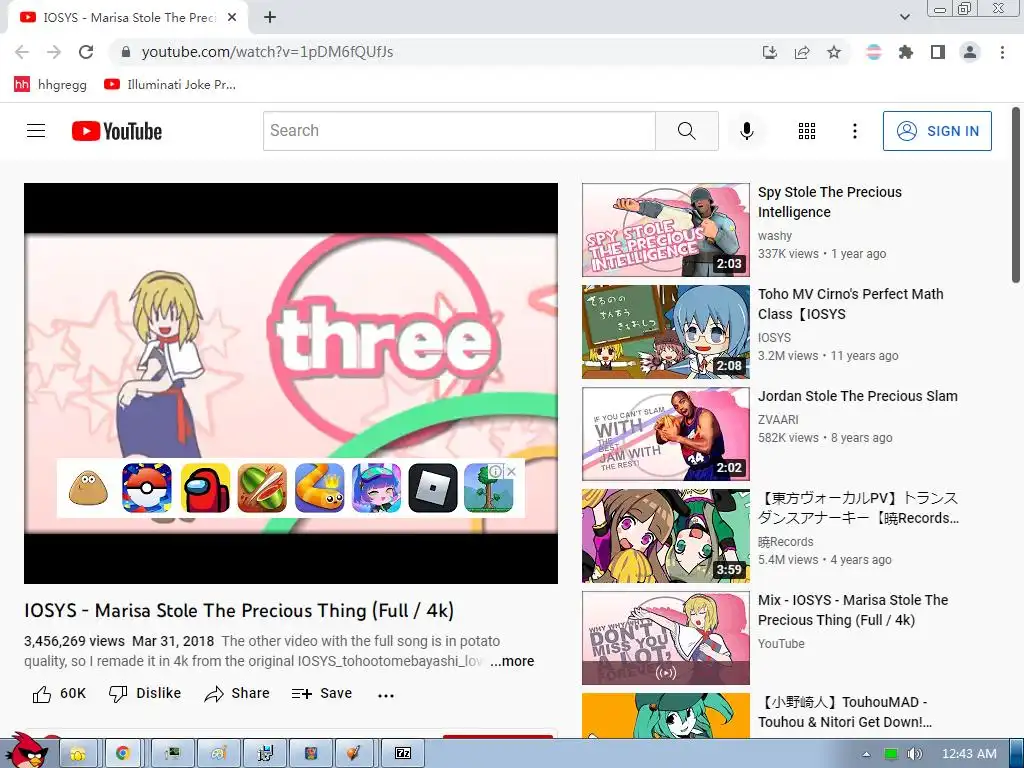Viewport: 1024px width, 768px height.
Task: Bookmark this page with star
Action: tap(834, 52)
